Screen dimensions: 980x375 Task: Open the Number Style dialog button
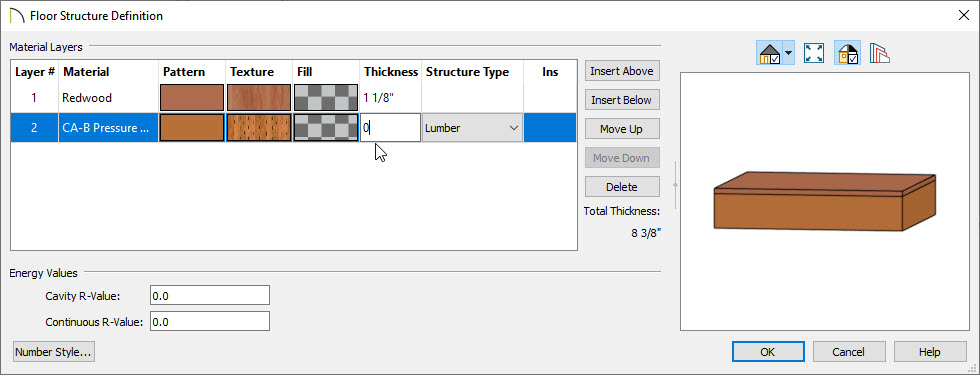54,352
